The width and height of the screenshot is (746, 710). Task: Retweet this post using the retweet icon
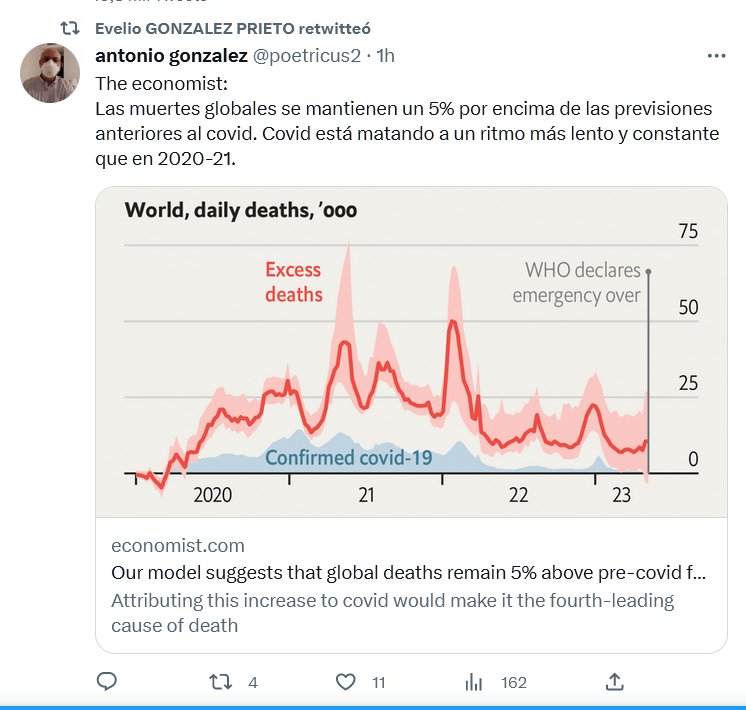coord(221,682)
